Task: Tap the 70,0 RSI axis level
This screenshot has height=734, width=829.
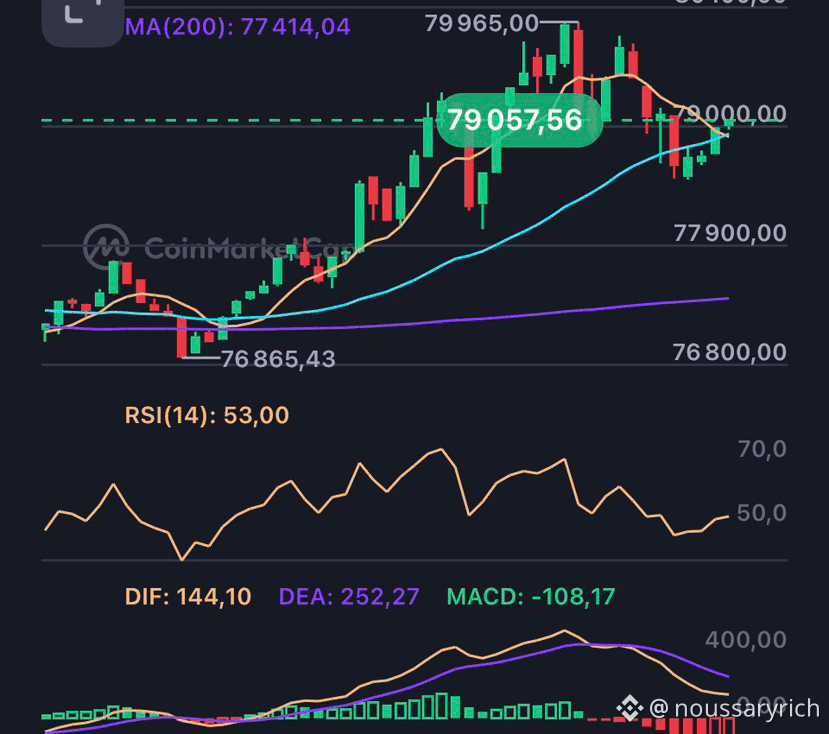Action: (762, 449)
